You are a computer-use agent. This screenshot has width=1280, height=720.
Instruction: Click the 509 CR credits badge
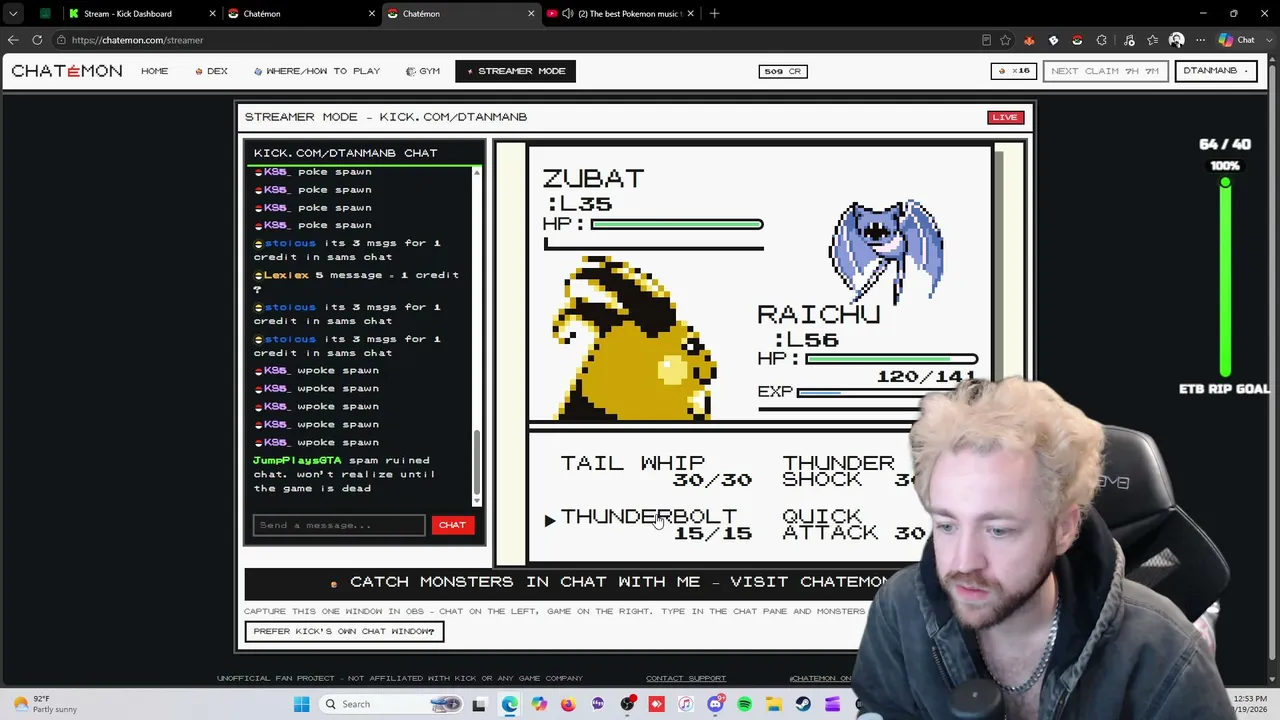point(783,71)
